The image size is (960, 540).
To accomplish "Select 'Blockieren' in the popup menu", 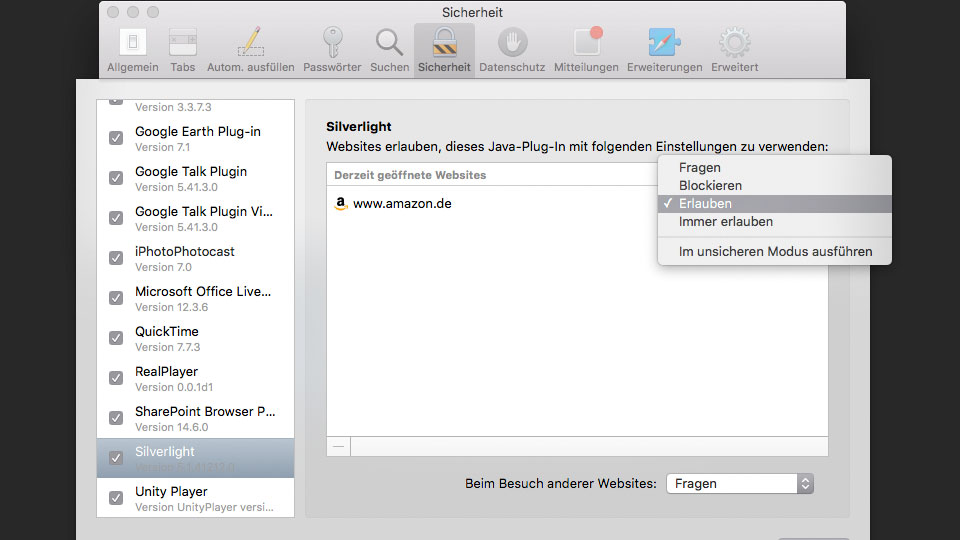I will click(x=710, y=186).
